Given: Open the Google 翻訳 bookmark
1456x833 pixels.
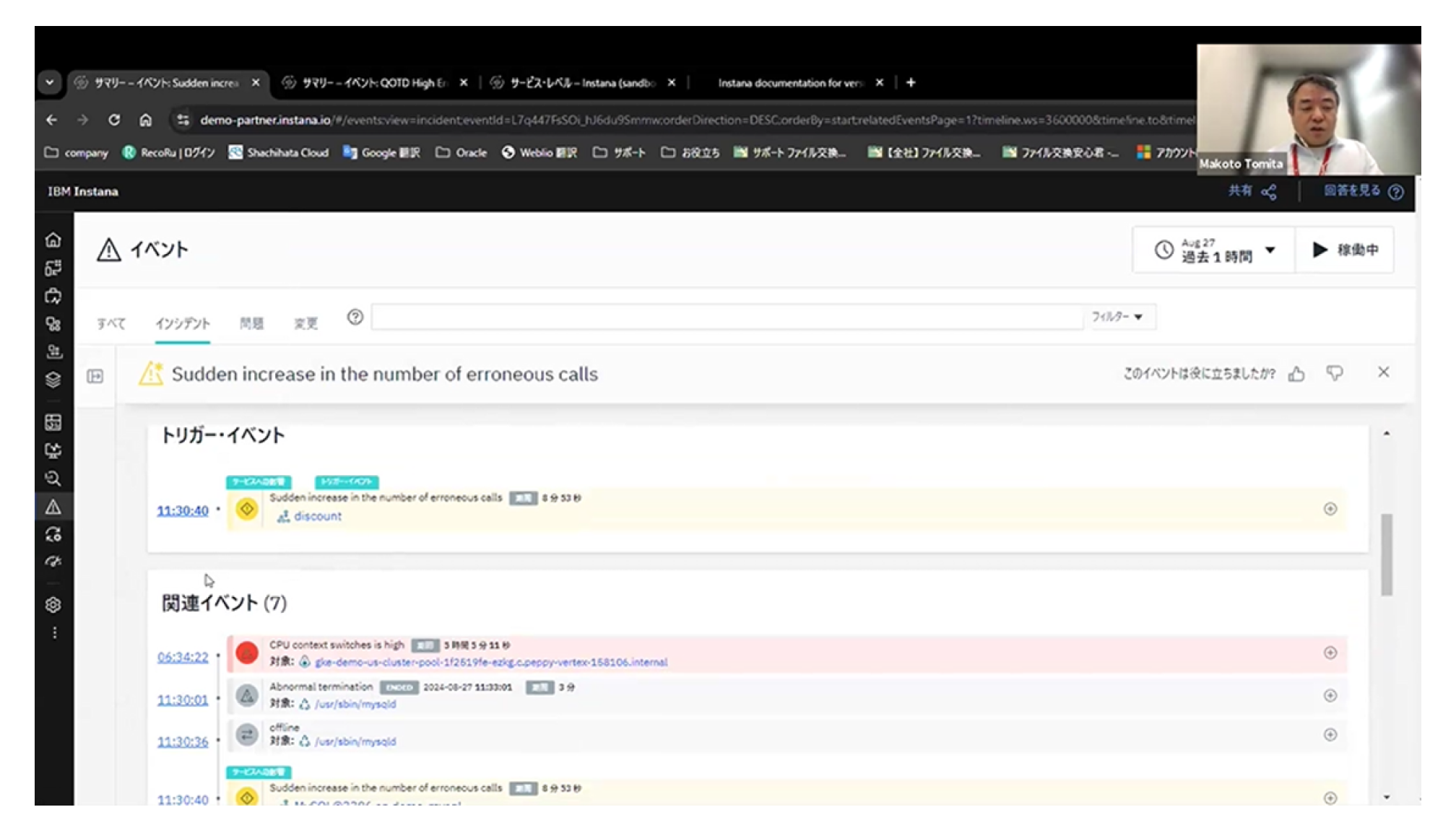Looking at the screenshot, I should point(381,152).
